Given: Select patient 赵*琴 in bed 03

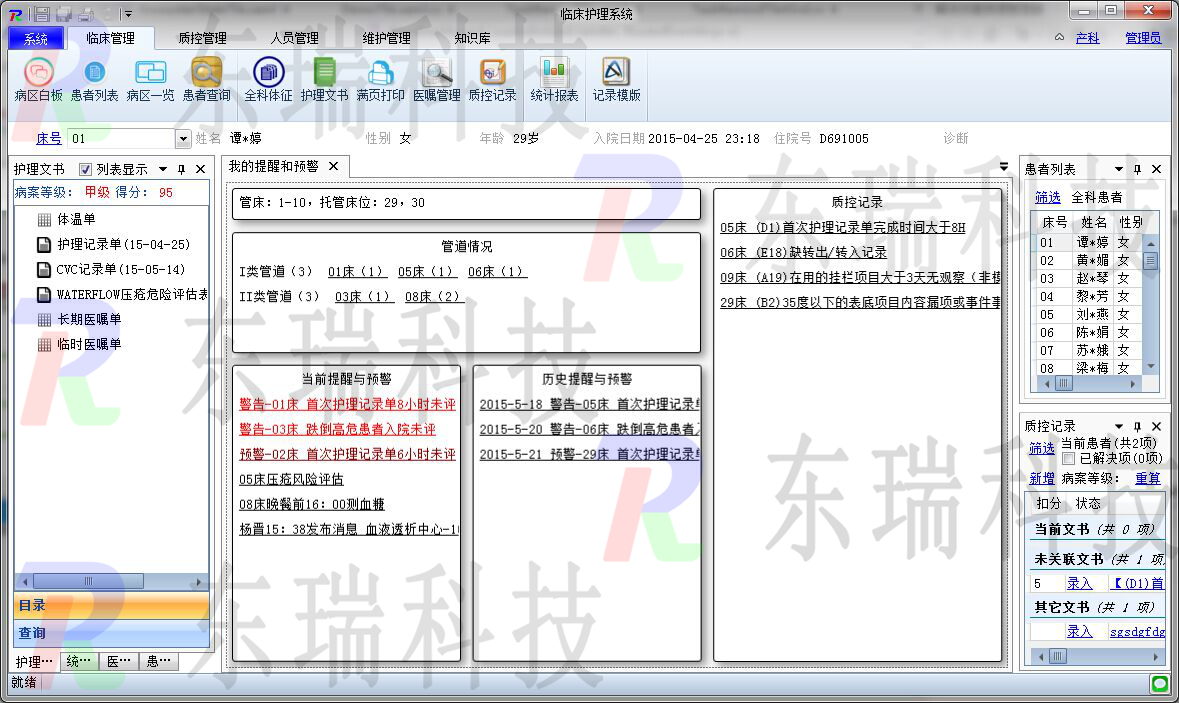Looking at the screenshot, I should (1085, 278).
